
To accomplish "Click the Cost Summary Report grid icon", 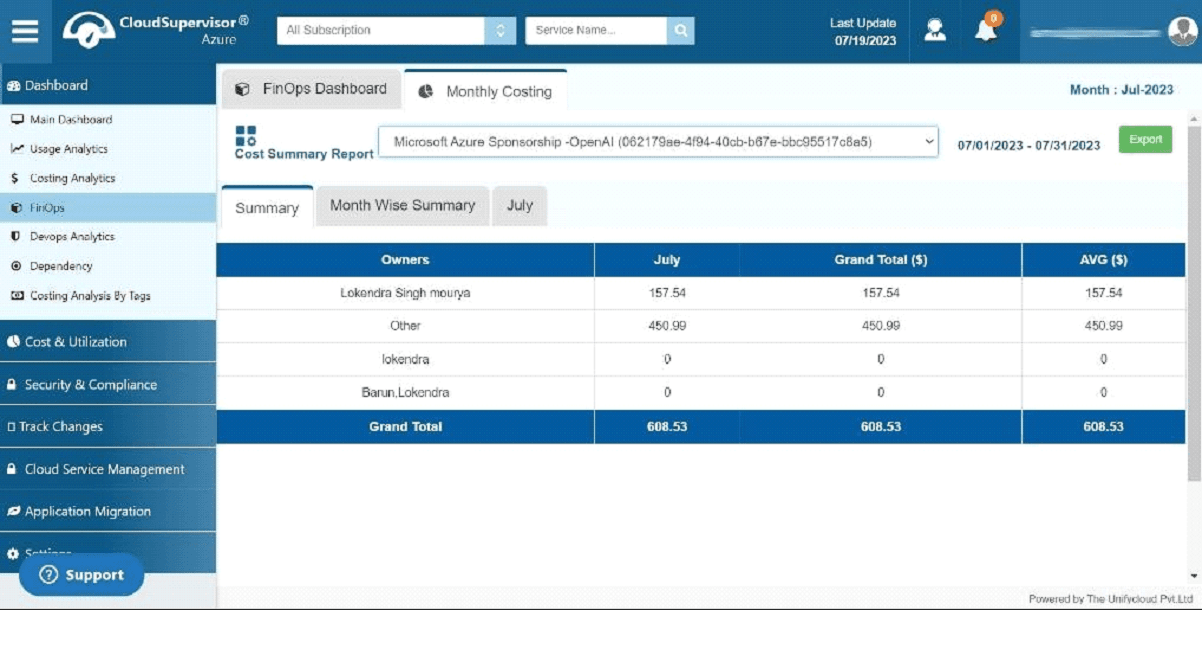I will [x=246, y=136].
